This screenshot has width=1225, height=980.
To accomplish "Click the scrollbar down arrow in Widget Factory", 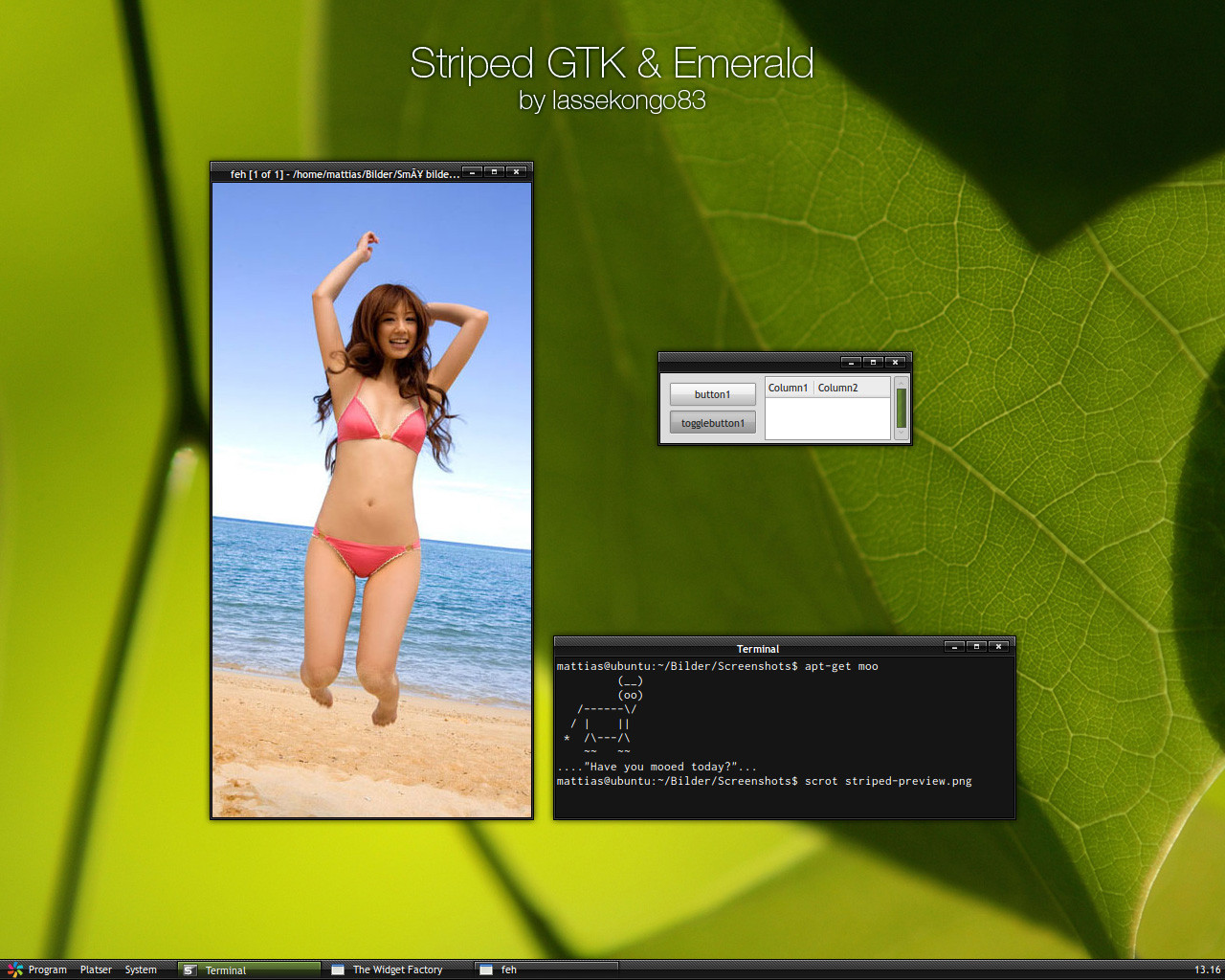I will point(901,434).
